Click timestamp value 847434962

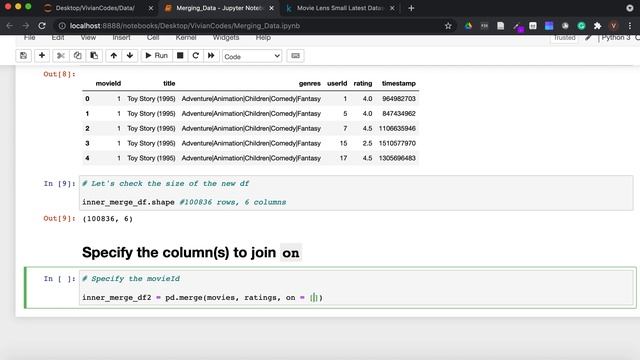pyautogui.click(x=399, y=113)
